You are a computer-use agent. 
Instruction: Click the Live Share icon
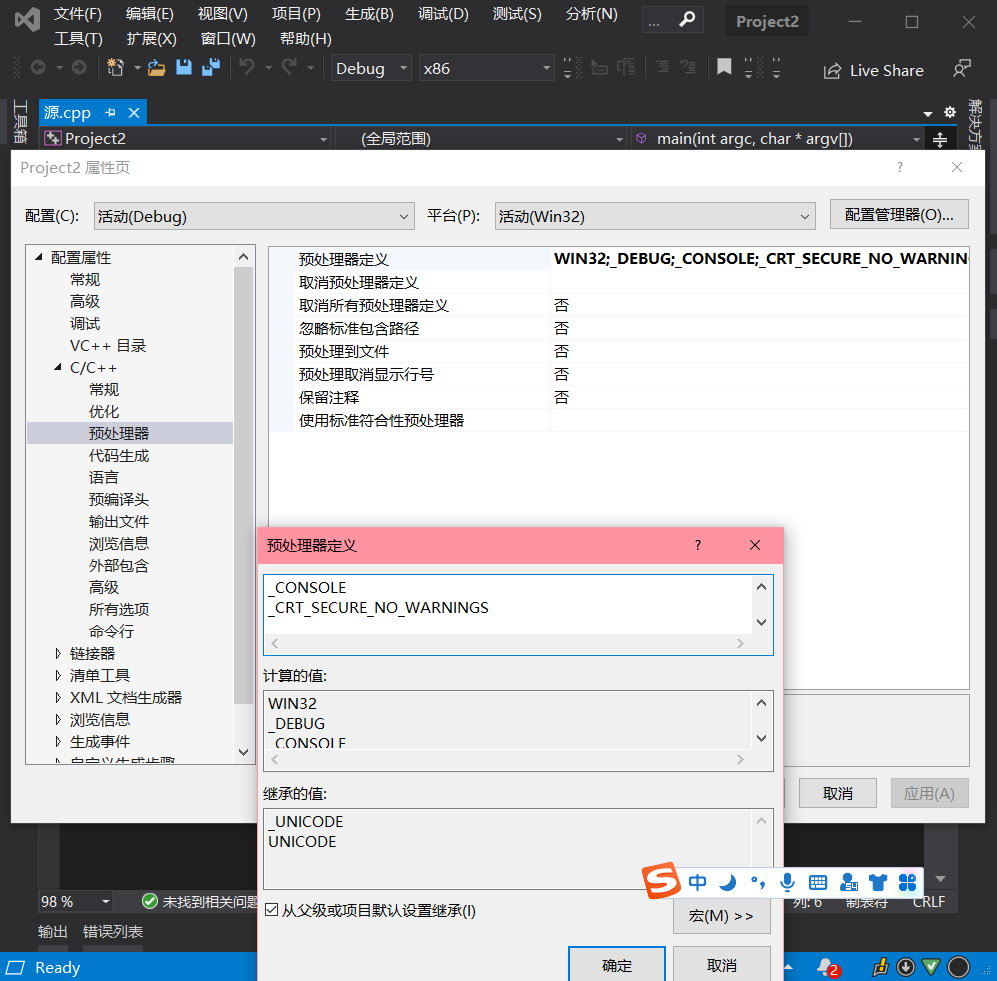click(832, 71)
